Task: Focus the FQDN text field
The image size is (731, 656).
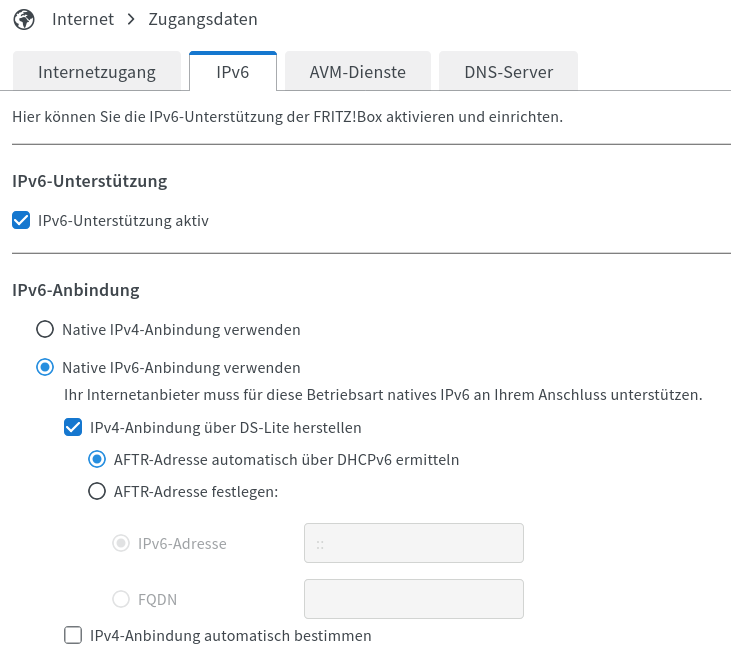Action: coord(413,599)
